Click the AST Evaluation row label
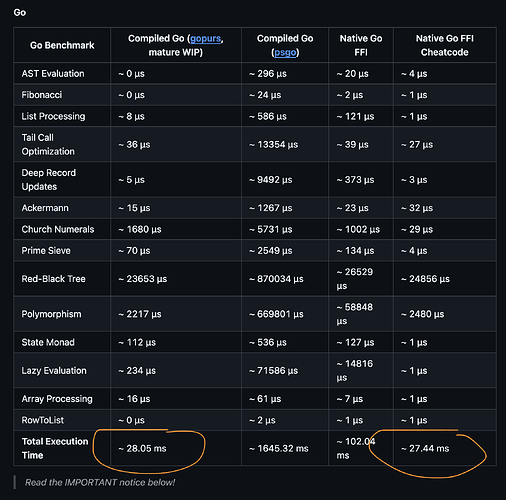Screen dimensions: 506x500 click(53, 74)
